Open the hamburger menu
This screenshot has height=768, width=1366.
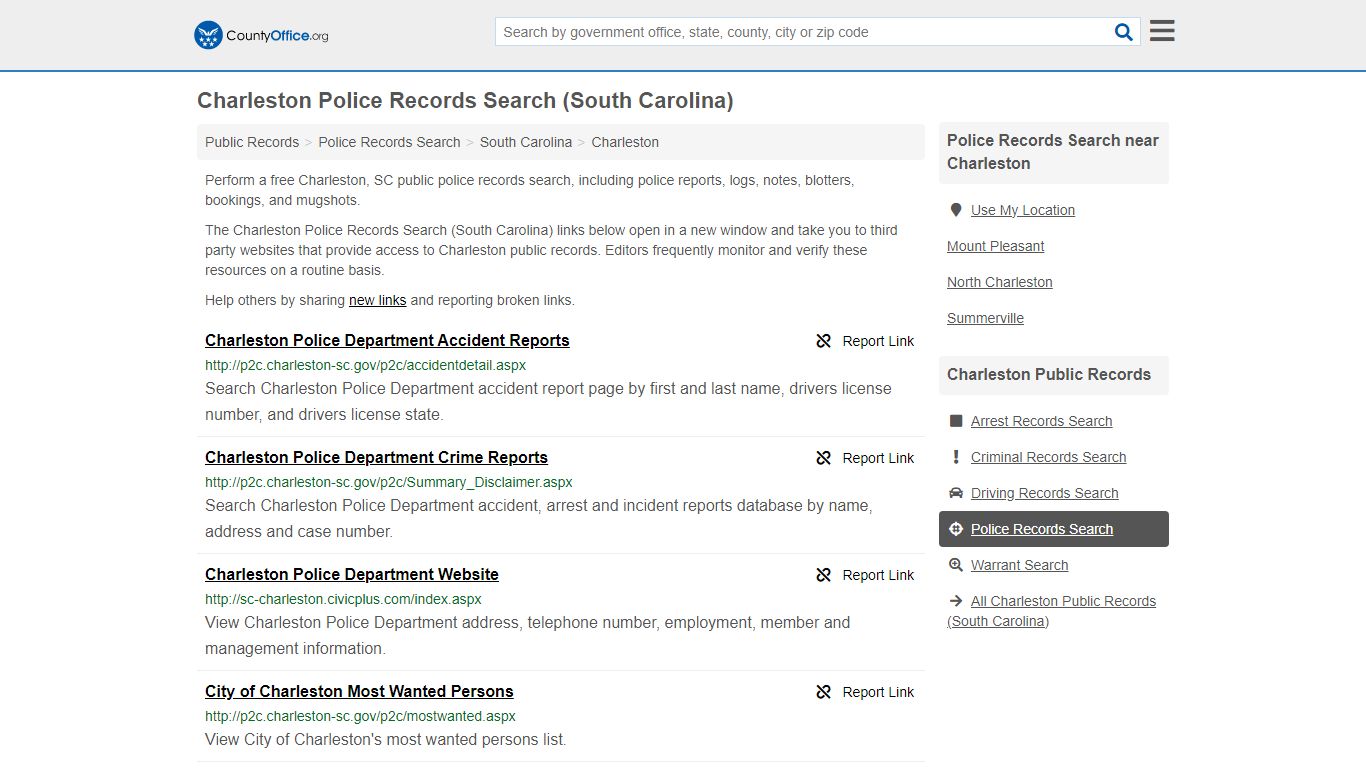point(1162,31)
